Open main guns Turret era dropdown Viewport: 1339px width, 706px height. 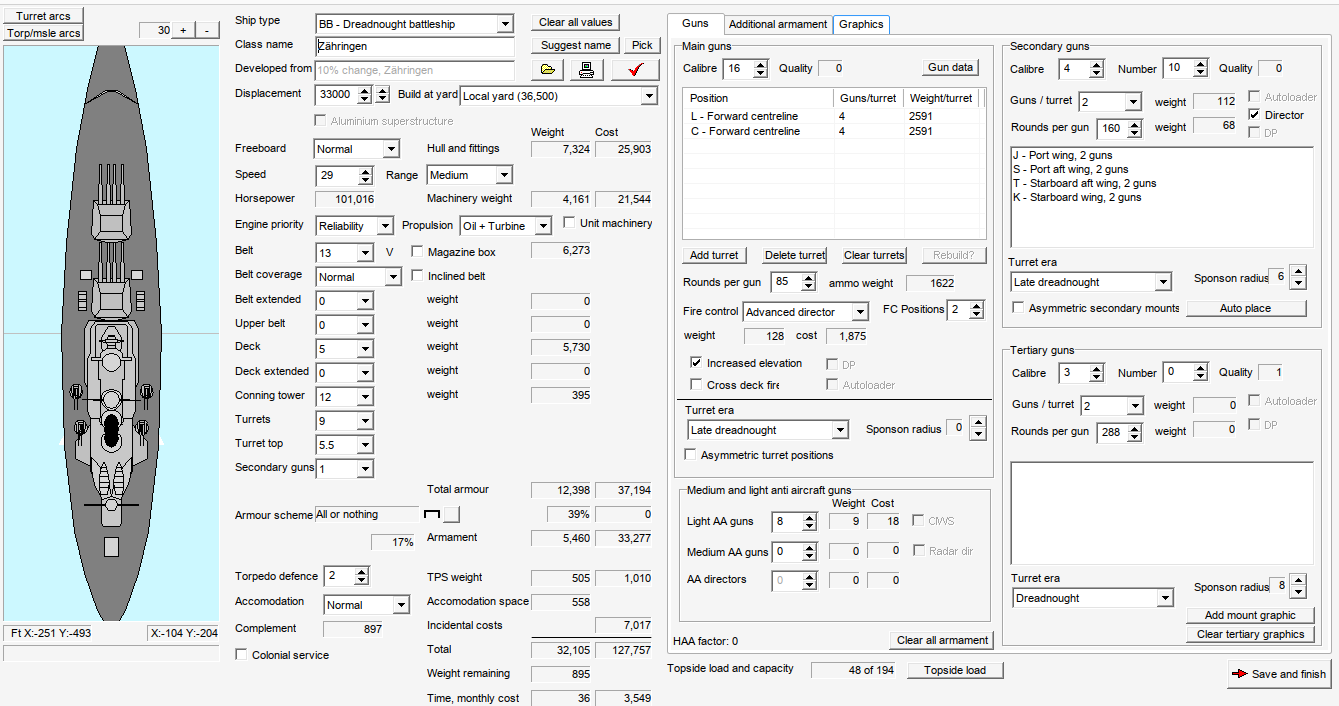pyautogui.click(x=840, y=430)
